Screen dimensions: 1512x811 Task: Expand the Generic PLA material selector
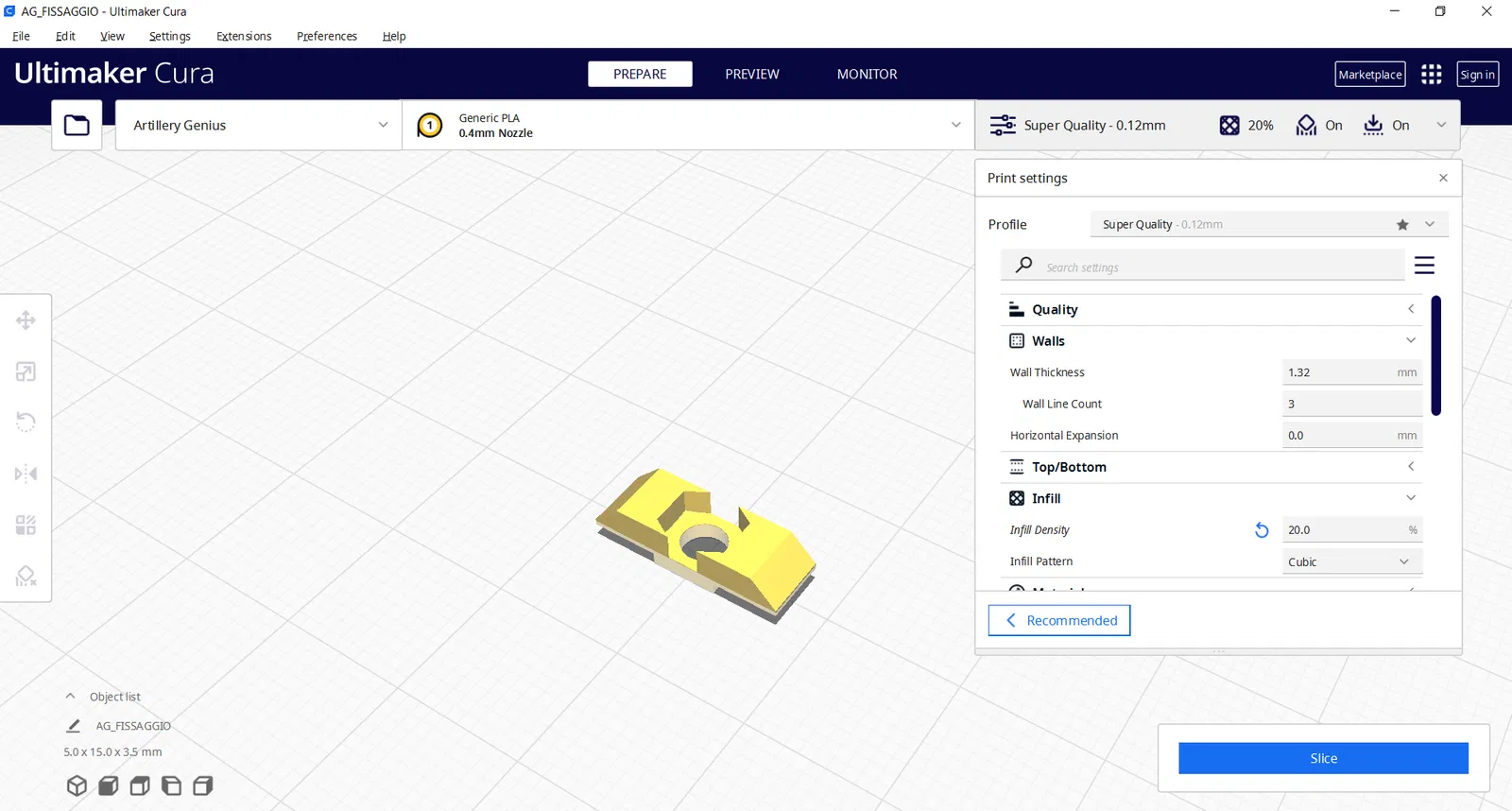[689, 125]
